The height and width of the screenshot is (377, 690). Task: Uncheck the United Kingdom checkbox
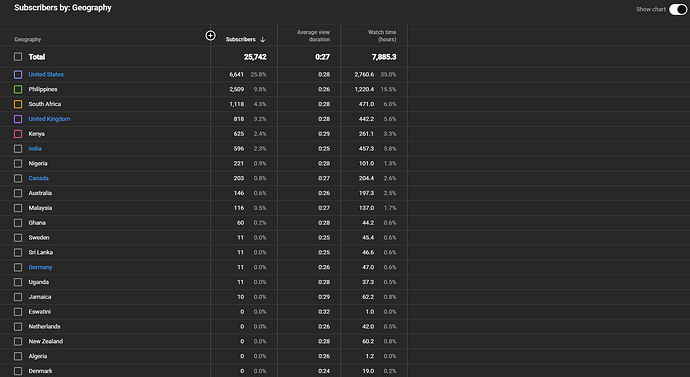[x=18, y=119]
